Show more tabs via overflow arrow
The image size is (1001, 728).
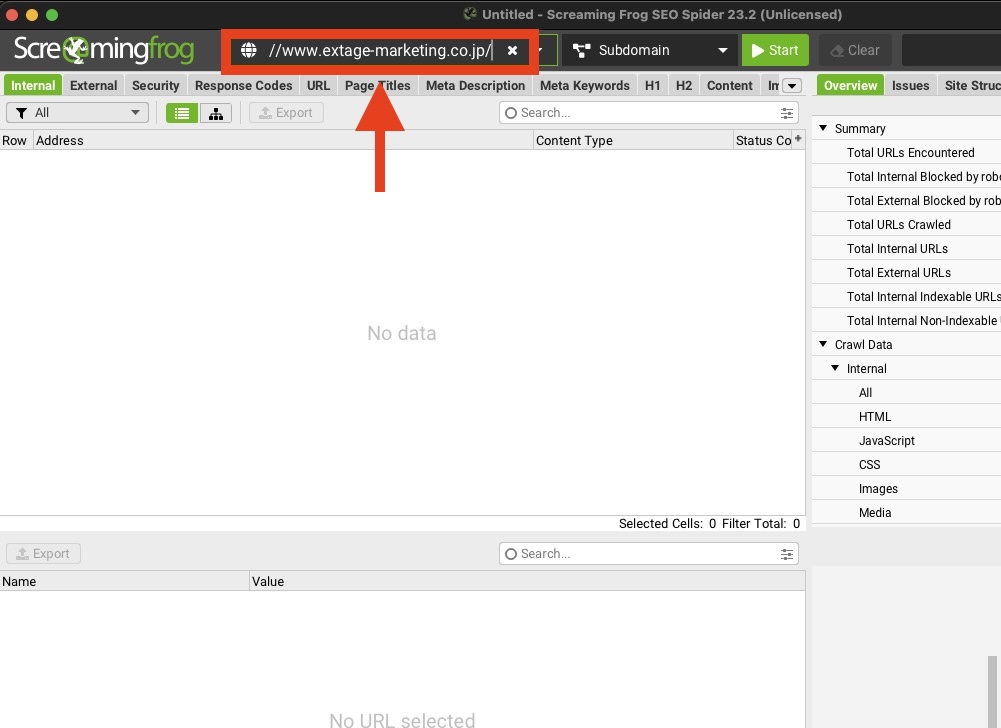click(791, 86)
